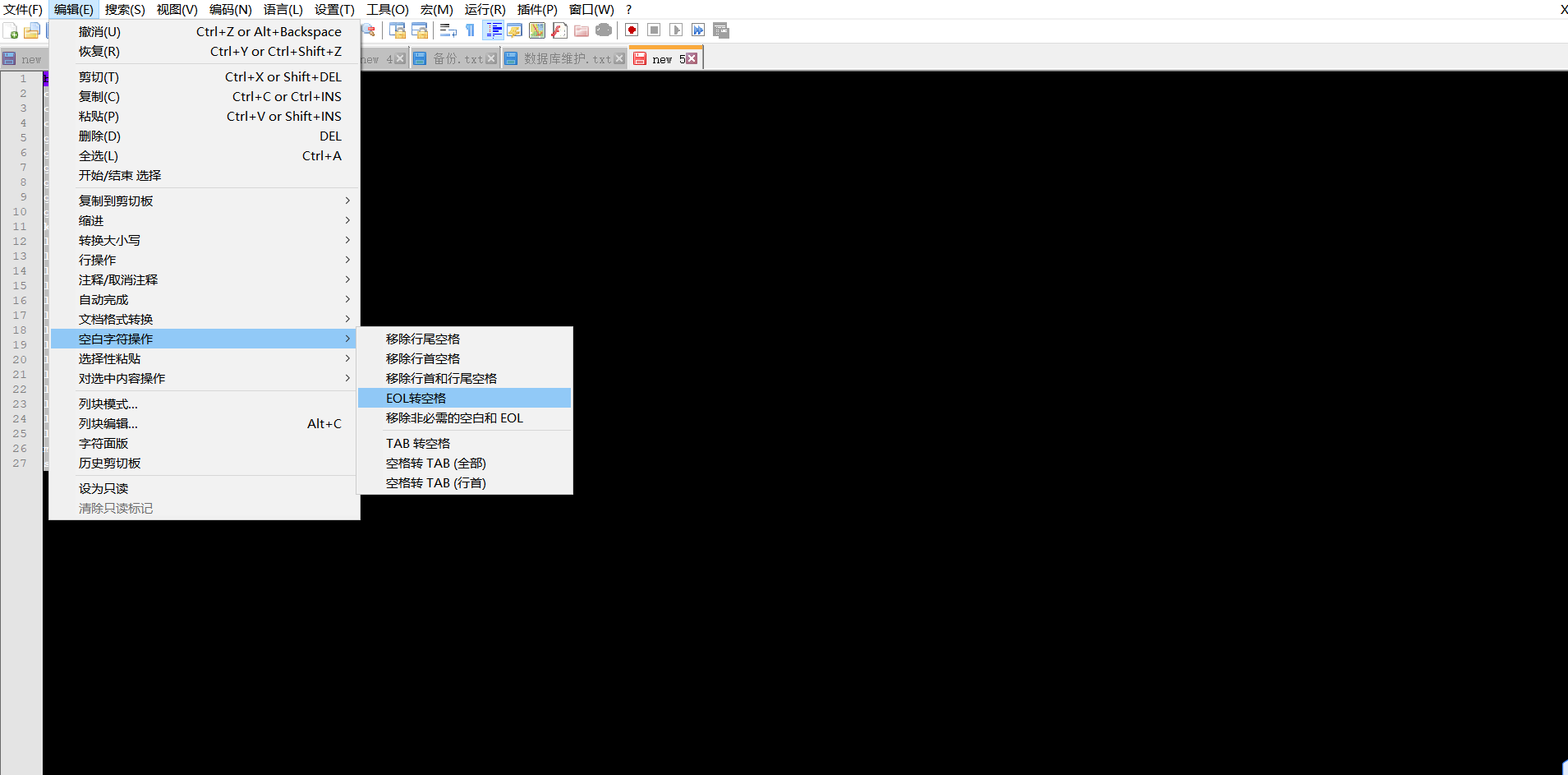Select 设为只读 menu entry
This screenshot has width=1568, height=775.
tap(205, 488)
